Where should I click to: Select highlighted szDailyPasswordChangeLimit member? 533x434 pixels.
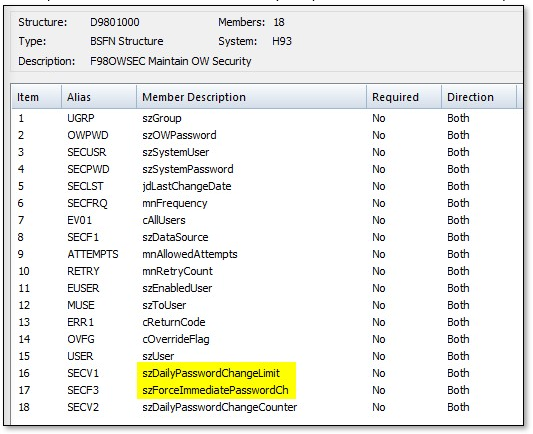coord(211,373)
